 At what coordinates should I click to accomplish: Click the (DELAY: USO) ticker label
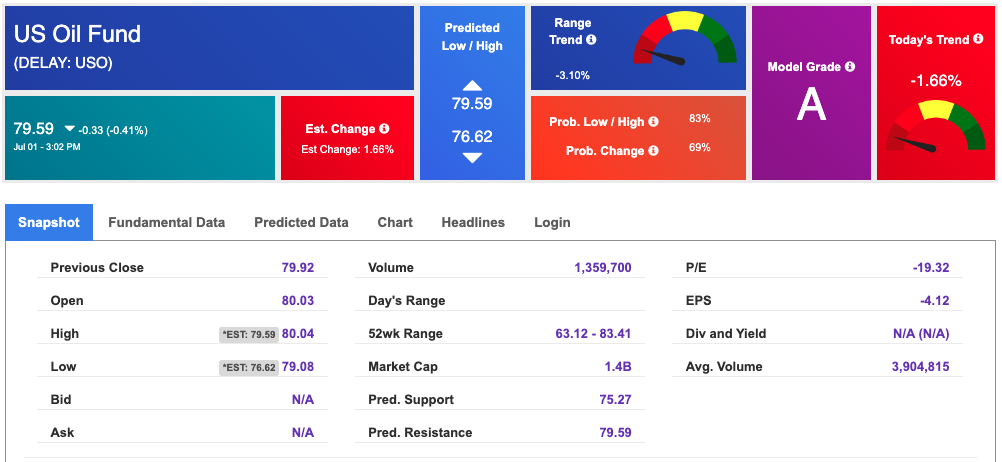[x=63, y=63]
